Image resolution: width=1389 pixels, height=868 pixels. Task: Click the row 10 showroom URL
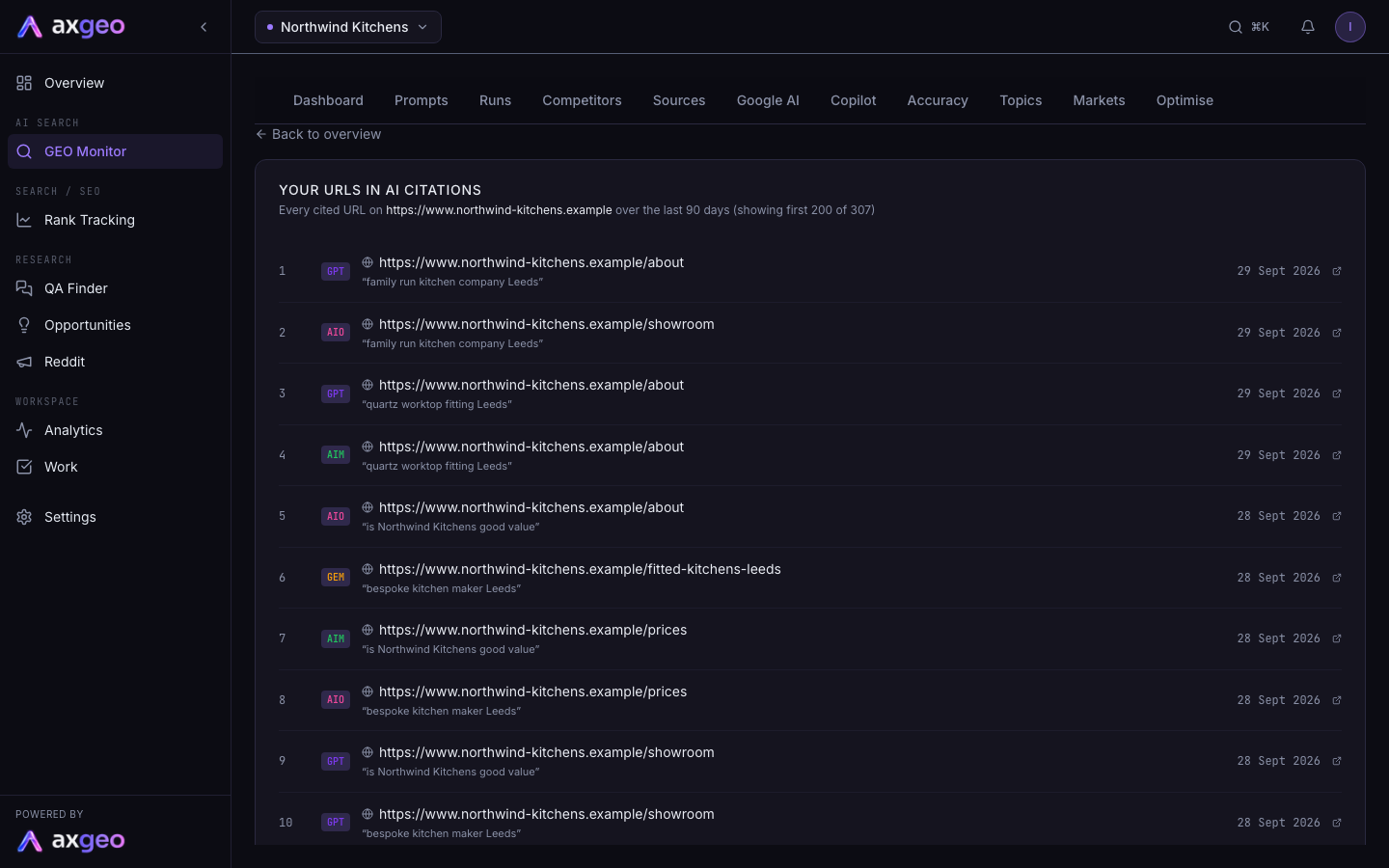[547, 814]
